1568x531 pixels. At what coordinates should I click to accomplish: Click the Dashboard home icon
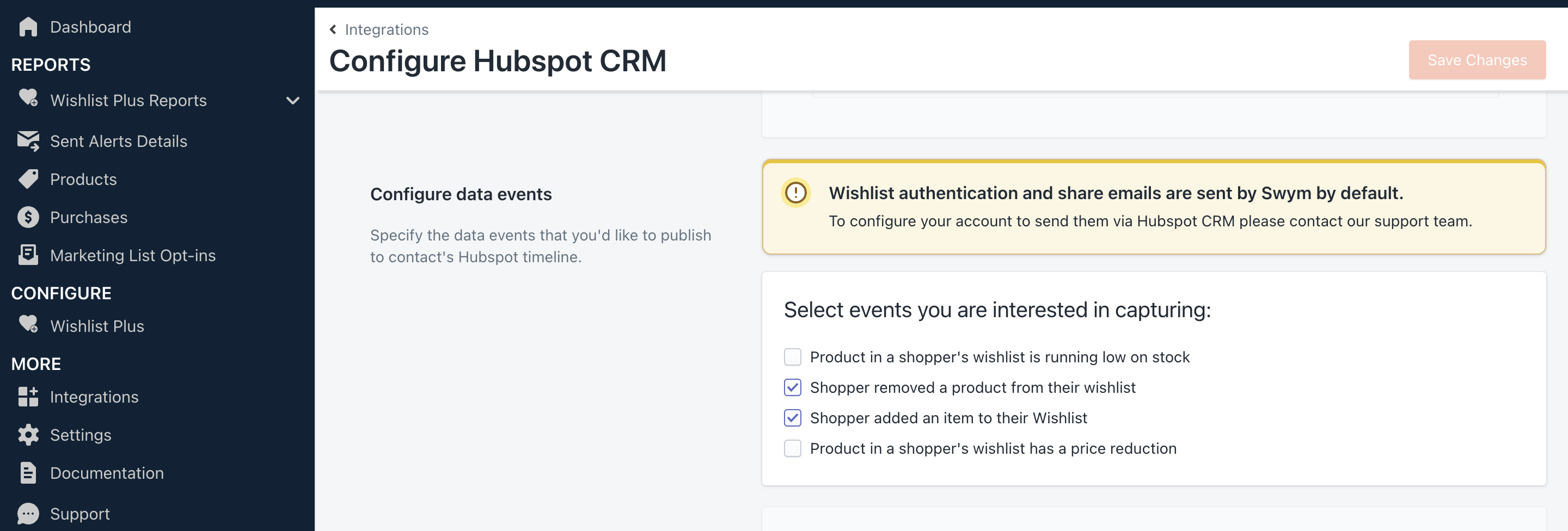[x=28, y=27]
